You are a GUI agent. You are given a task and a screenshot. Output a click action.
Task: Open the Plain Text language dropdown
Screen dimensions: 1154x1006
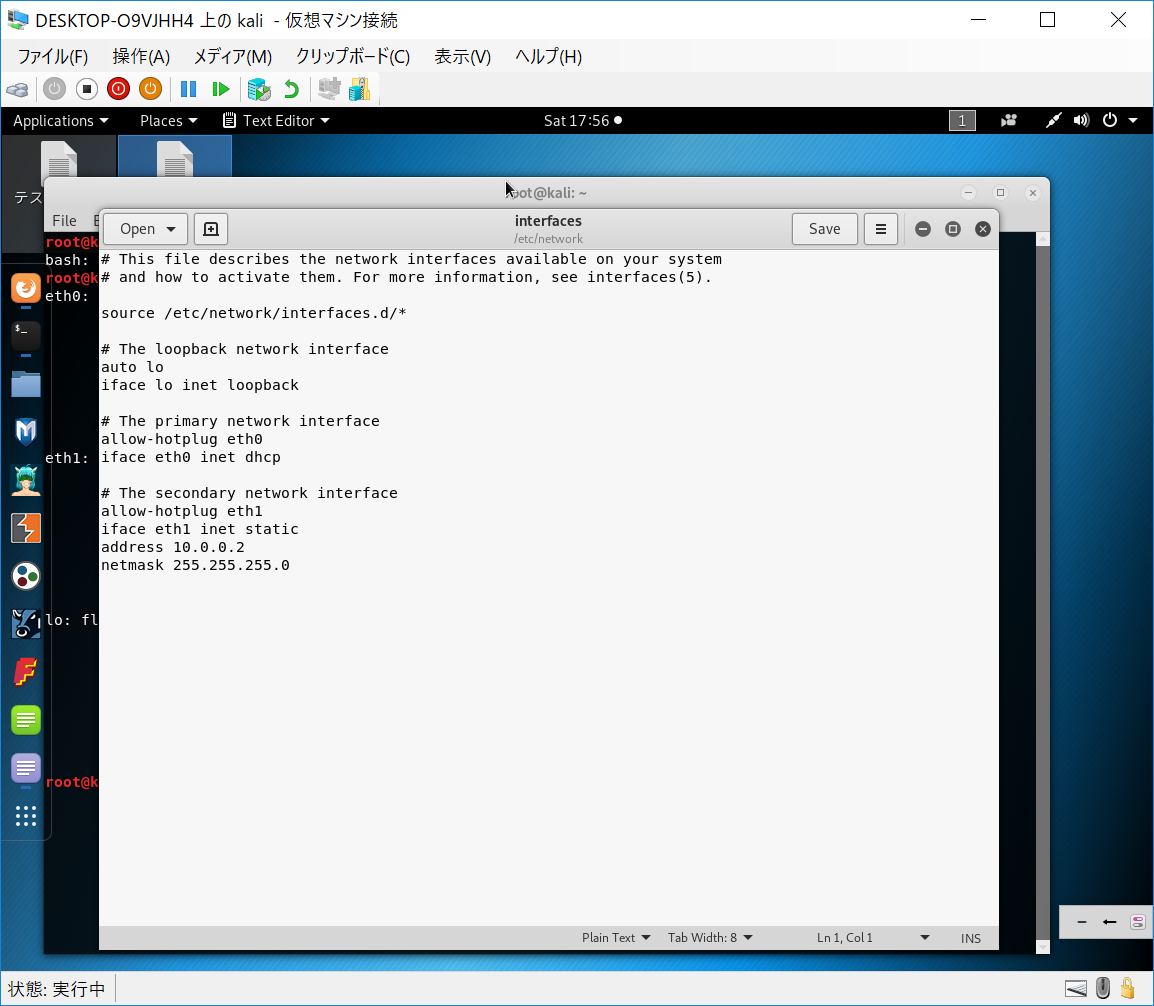point(616,938)
